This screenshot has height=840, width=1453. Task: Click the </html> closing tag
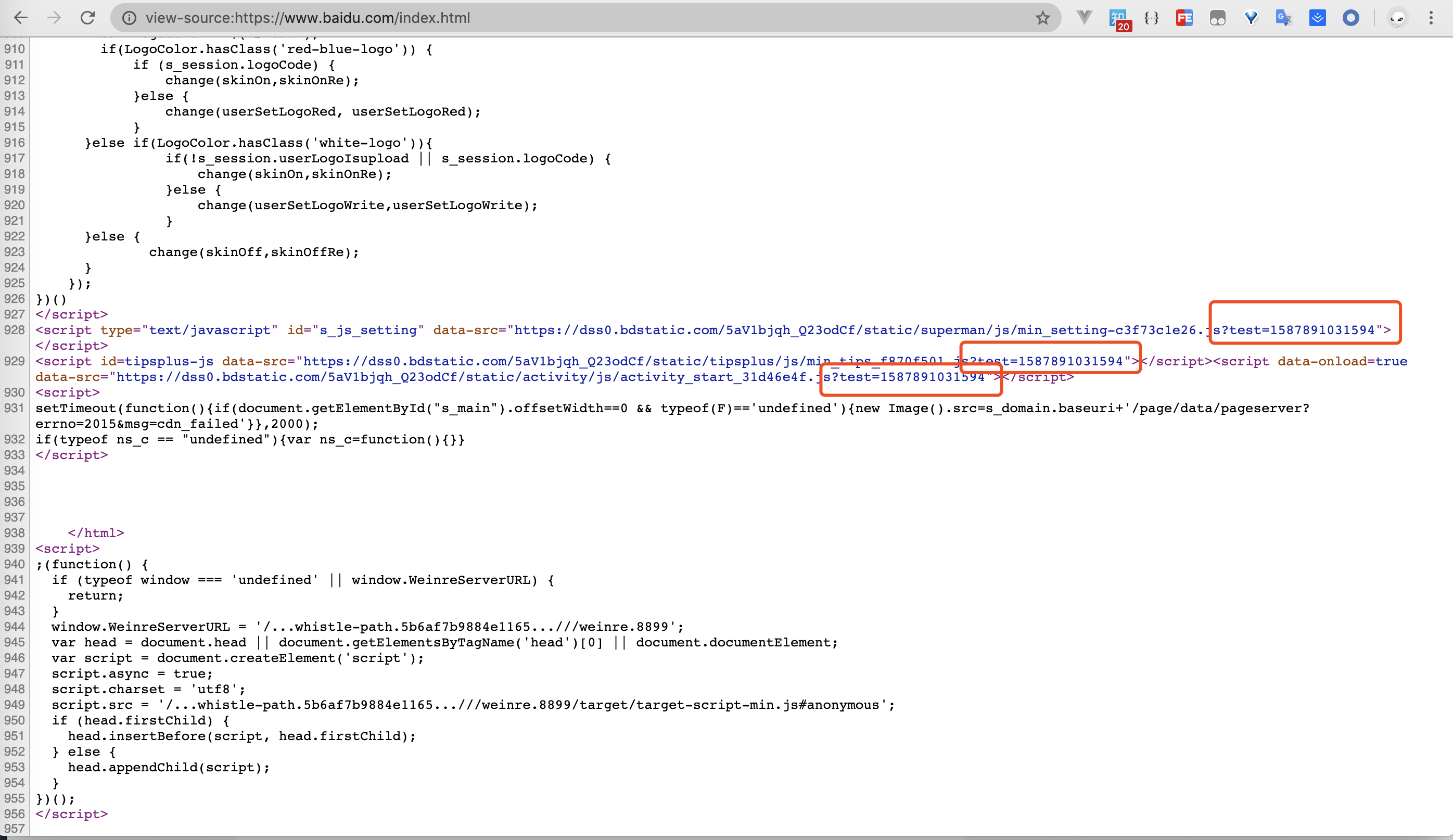(96, 533)
